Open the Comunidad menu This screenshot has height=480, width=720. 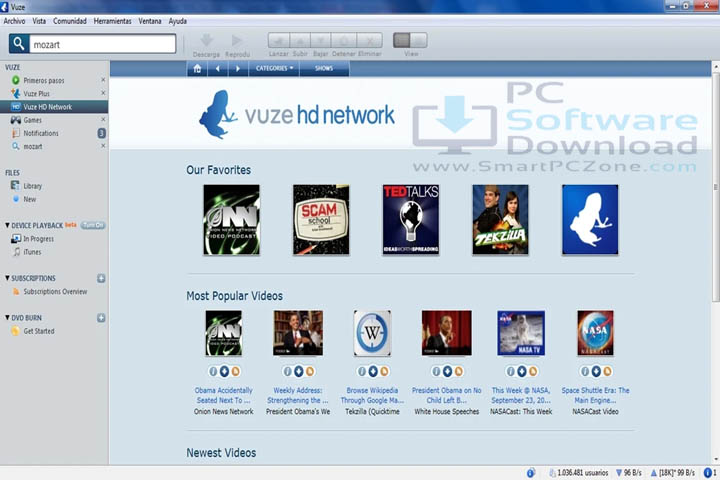70,21
